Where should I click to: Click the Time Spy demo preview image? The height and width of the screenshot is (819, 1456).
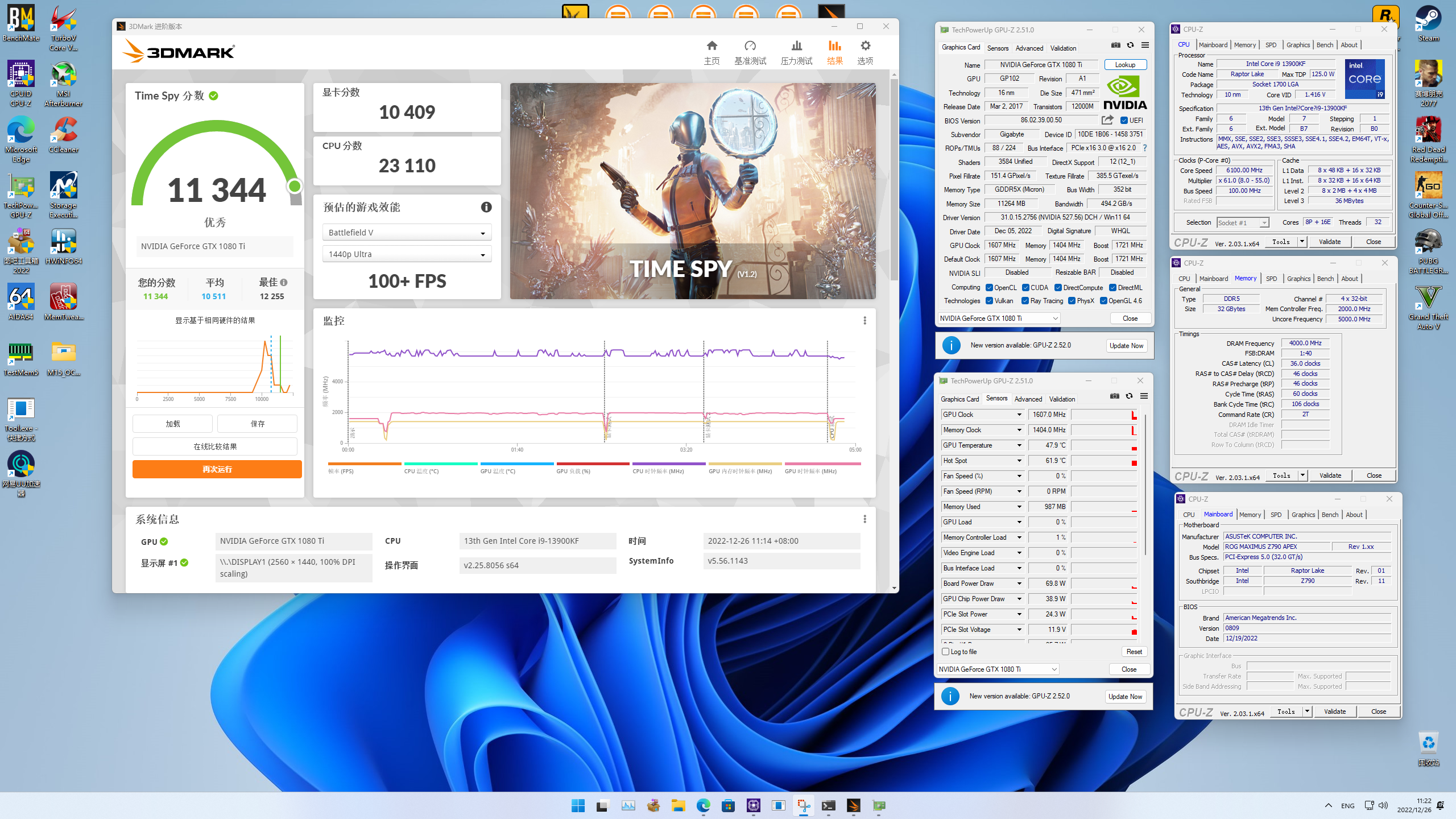click(693, 191)
